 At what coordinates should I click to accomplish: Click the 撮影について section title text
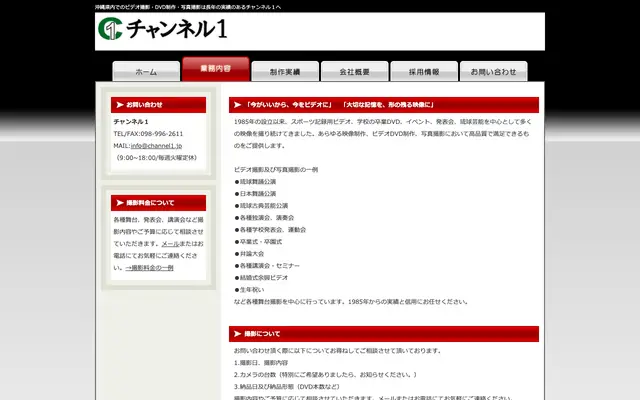click(262, 334)
